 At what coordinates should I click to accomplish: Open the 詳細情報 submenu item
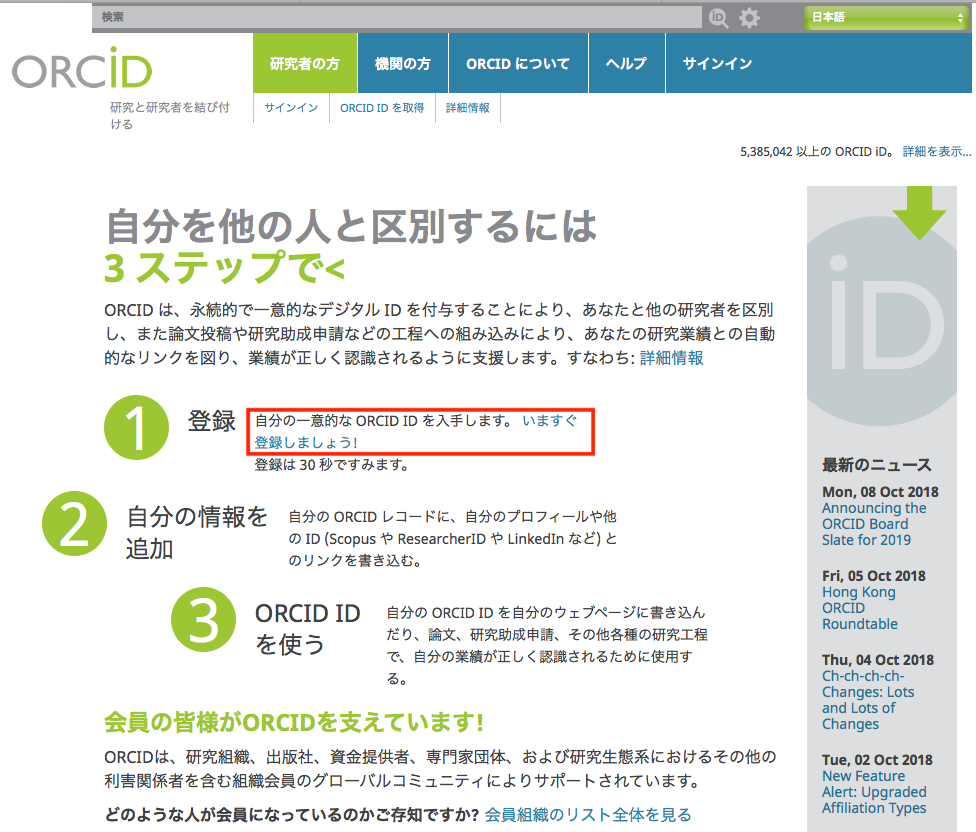467,108
